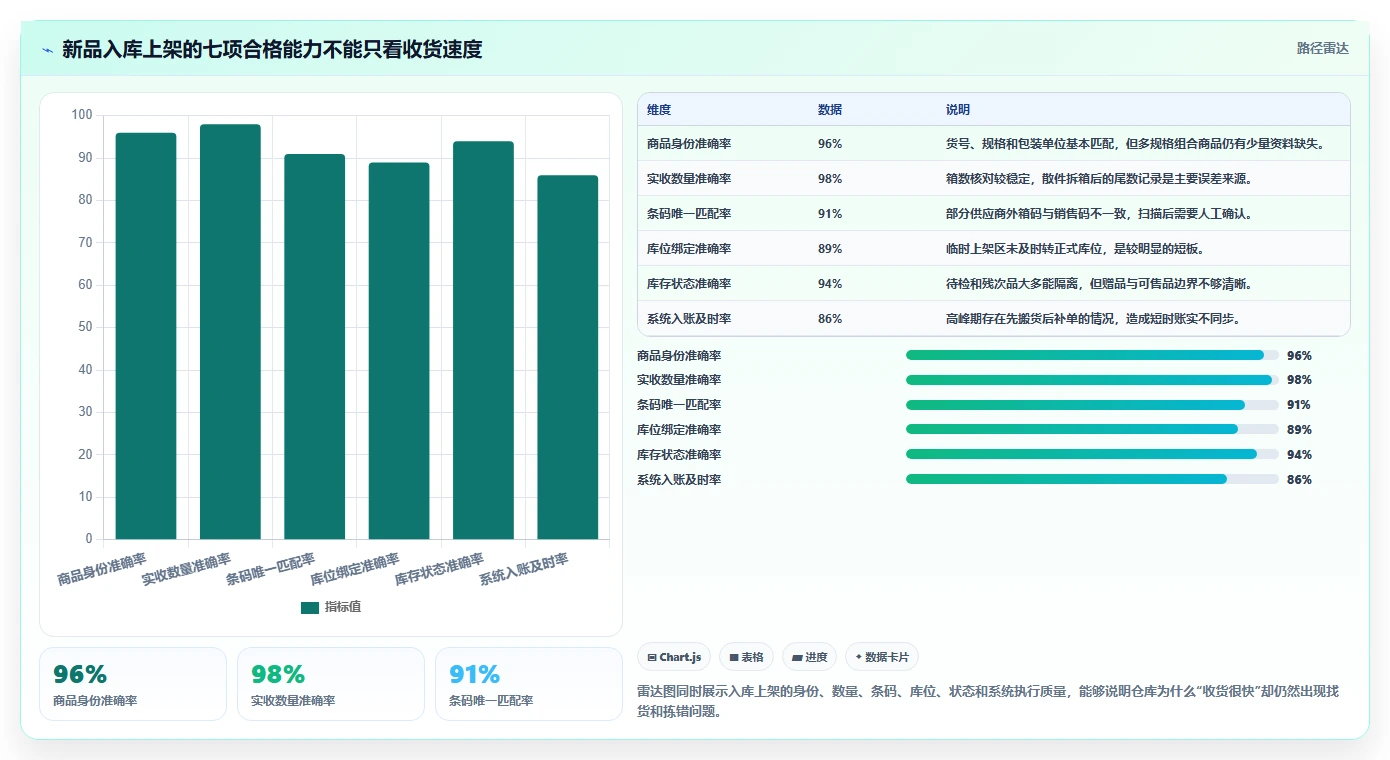The height and width of the screenshot is (760, 1390).
Task: Open the 96% 商品身份准确率 summary card
Action: (x=133, y=684)
